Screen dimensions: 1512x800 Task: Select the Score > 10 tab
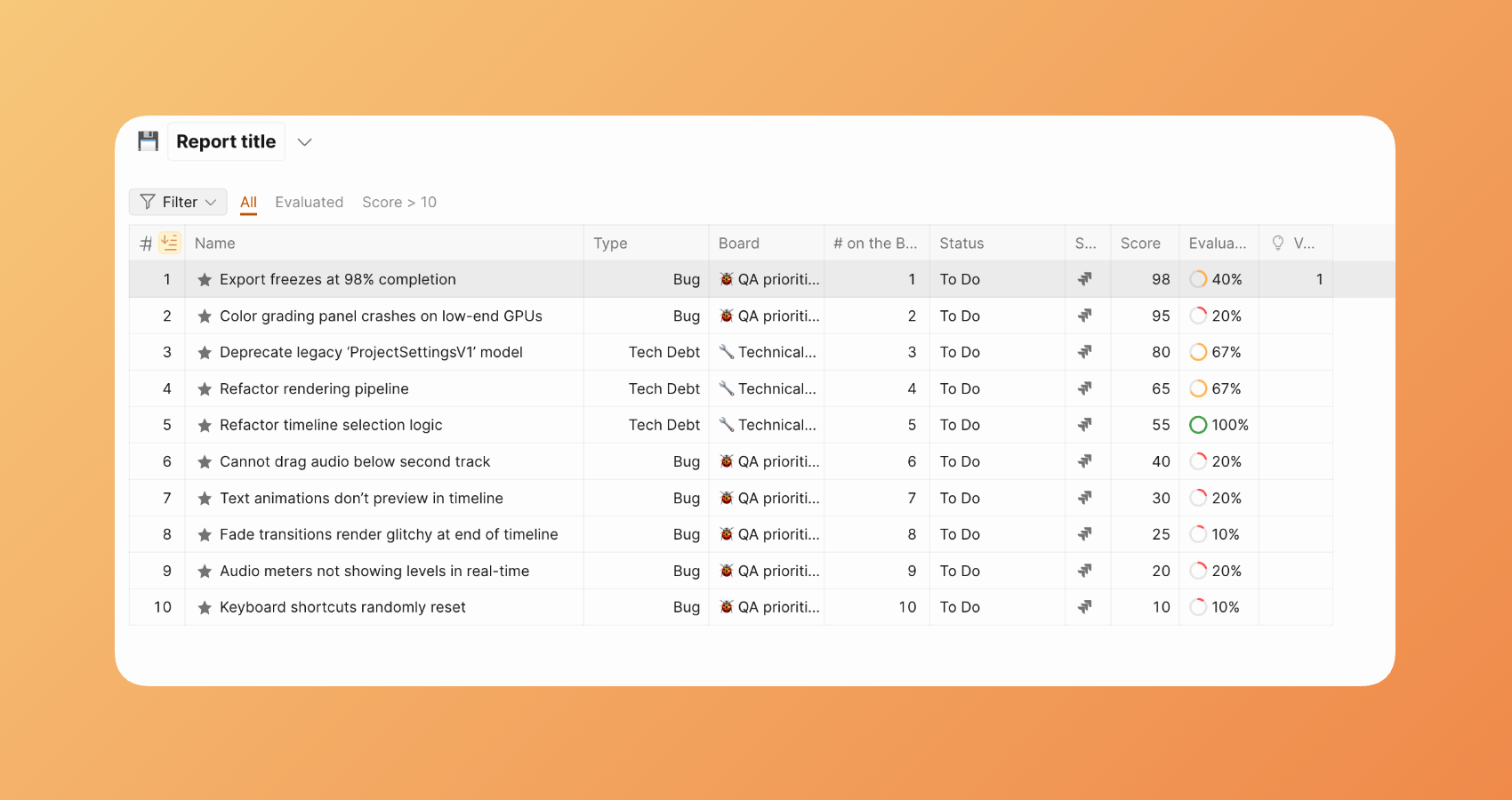[399, 202]
